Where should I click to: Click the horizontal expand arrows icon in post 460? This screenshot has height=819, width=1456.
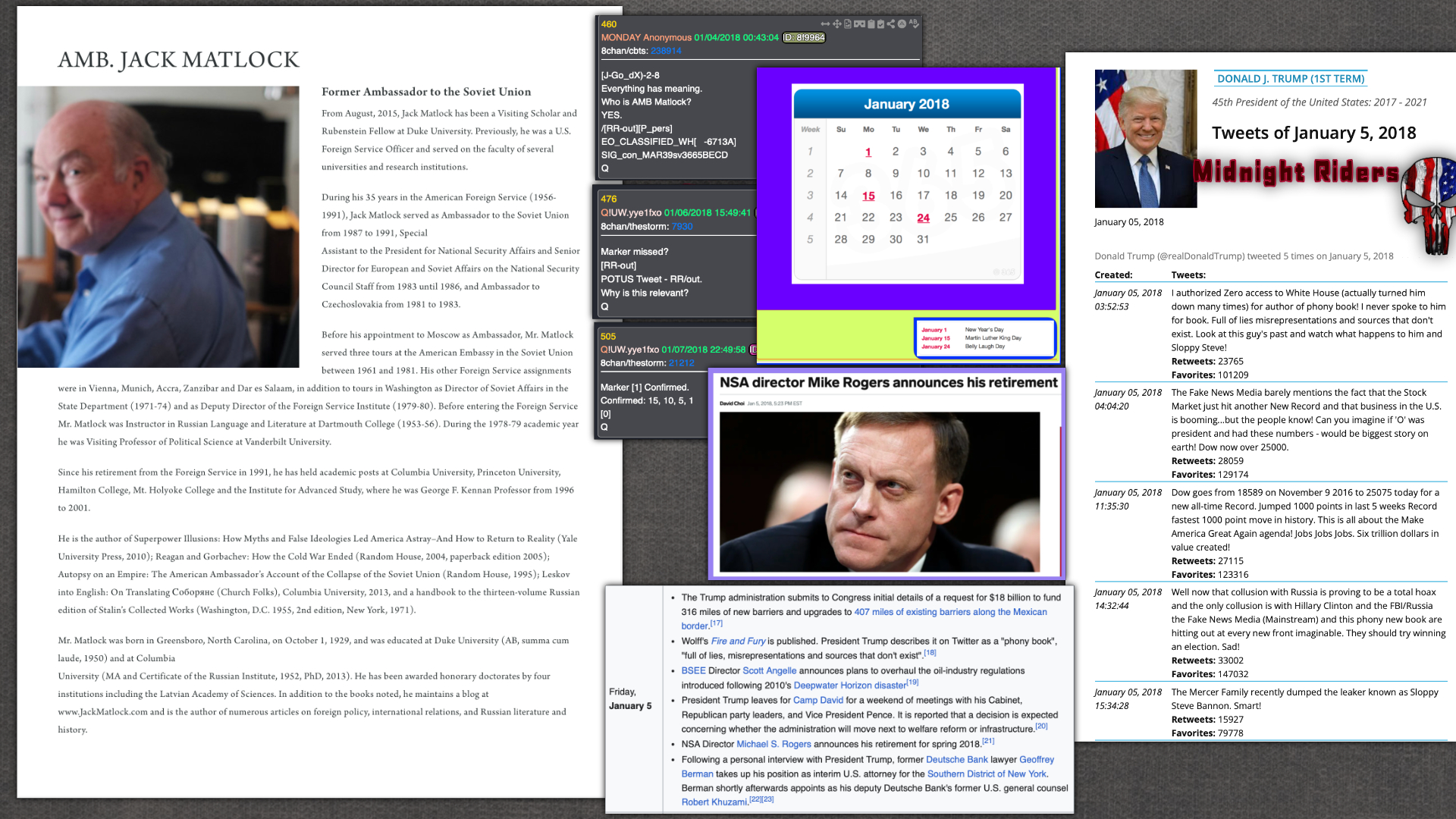point(825,24)
